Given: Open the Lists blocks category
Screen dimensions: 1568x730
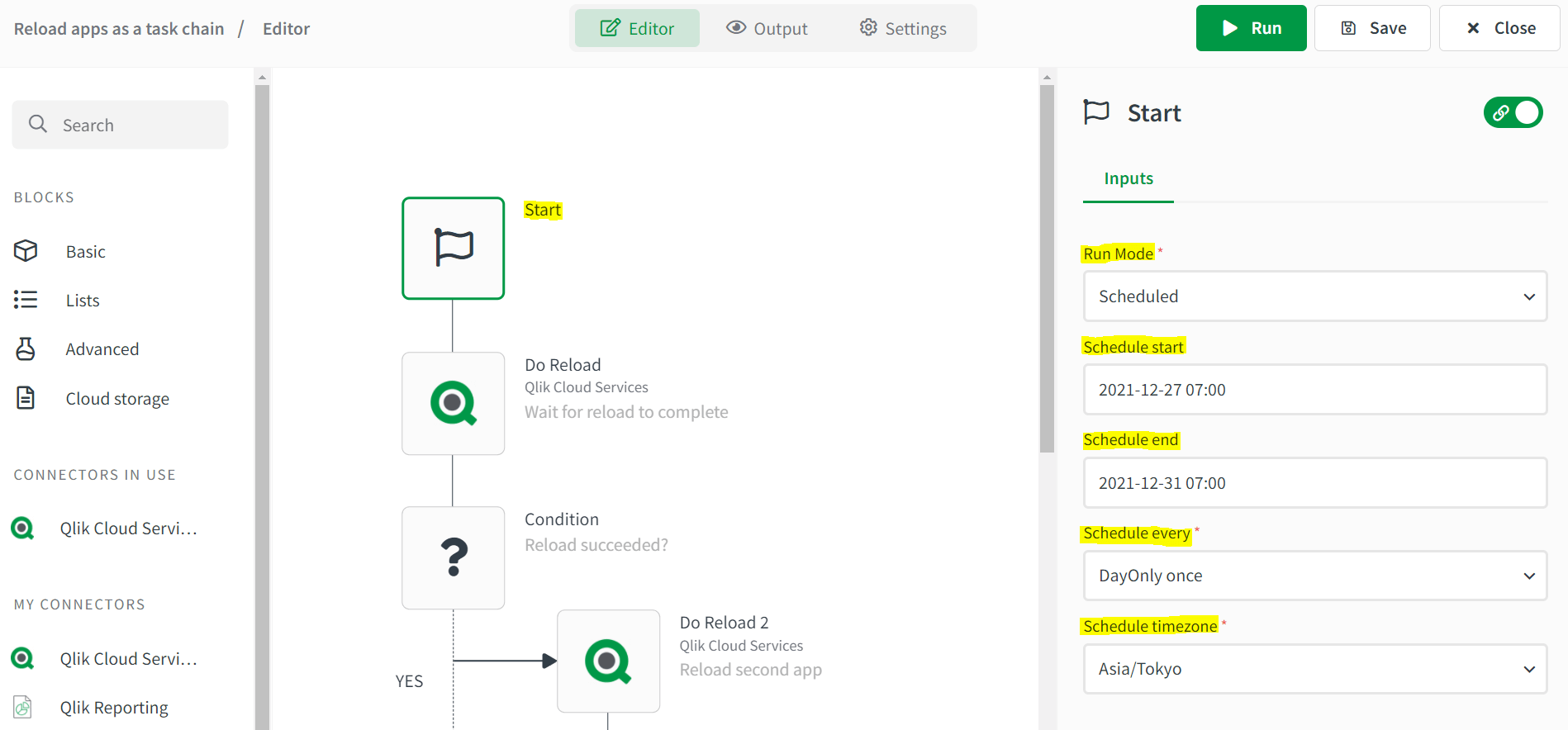Looking at the screenshot, I should pyautogui.click(x=82, y=301).
